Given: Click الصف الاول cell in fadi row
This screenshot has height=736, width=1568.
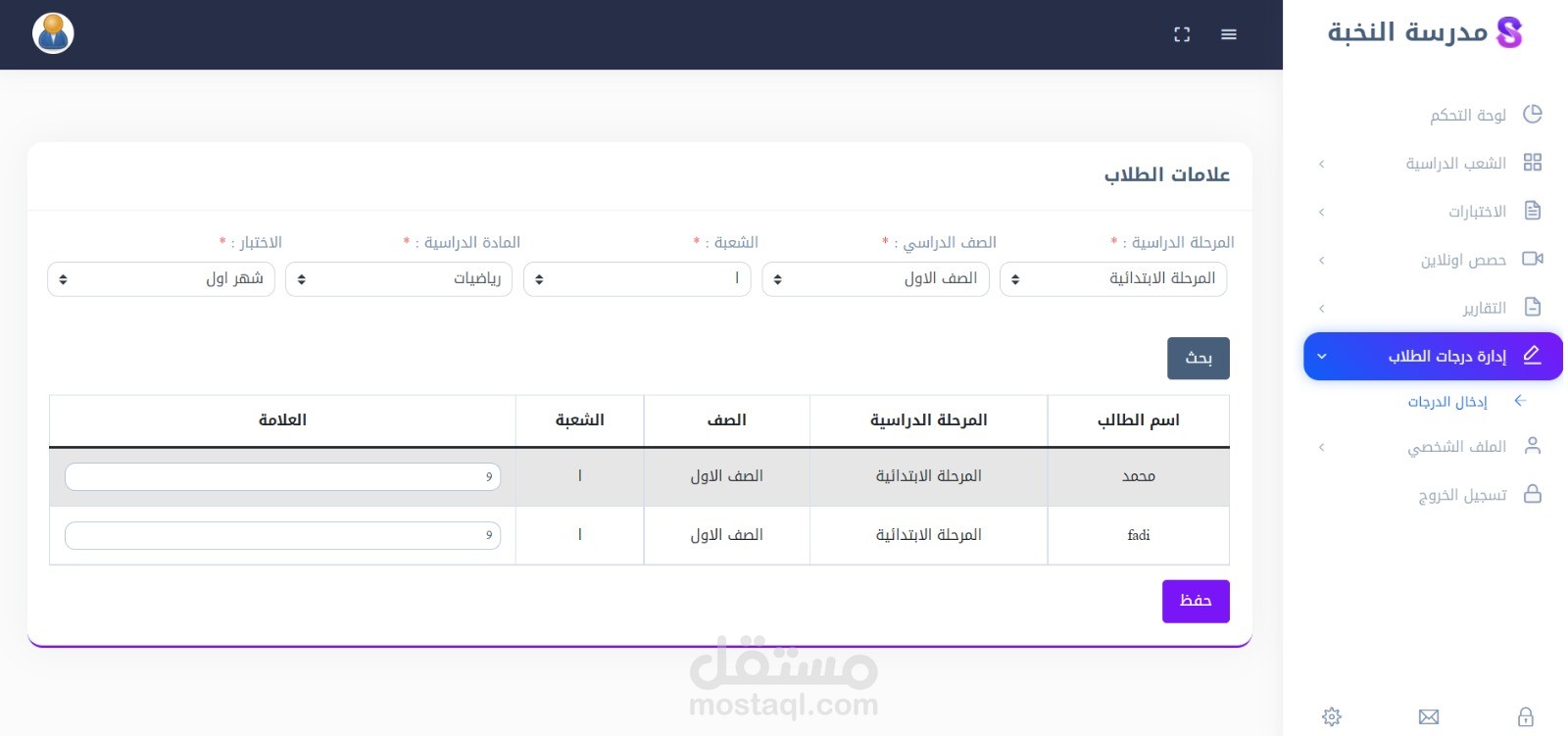Looking at the screenshot, I should 727,535.
